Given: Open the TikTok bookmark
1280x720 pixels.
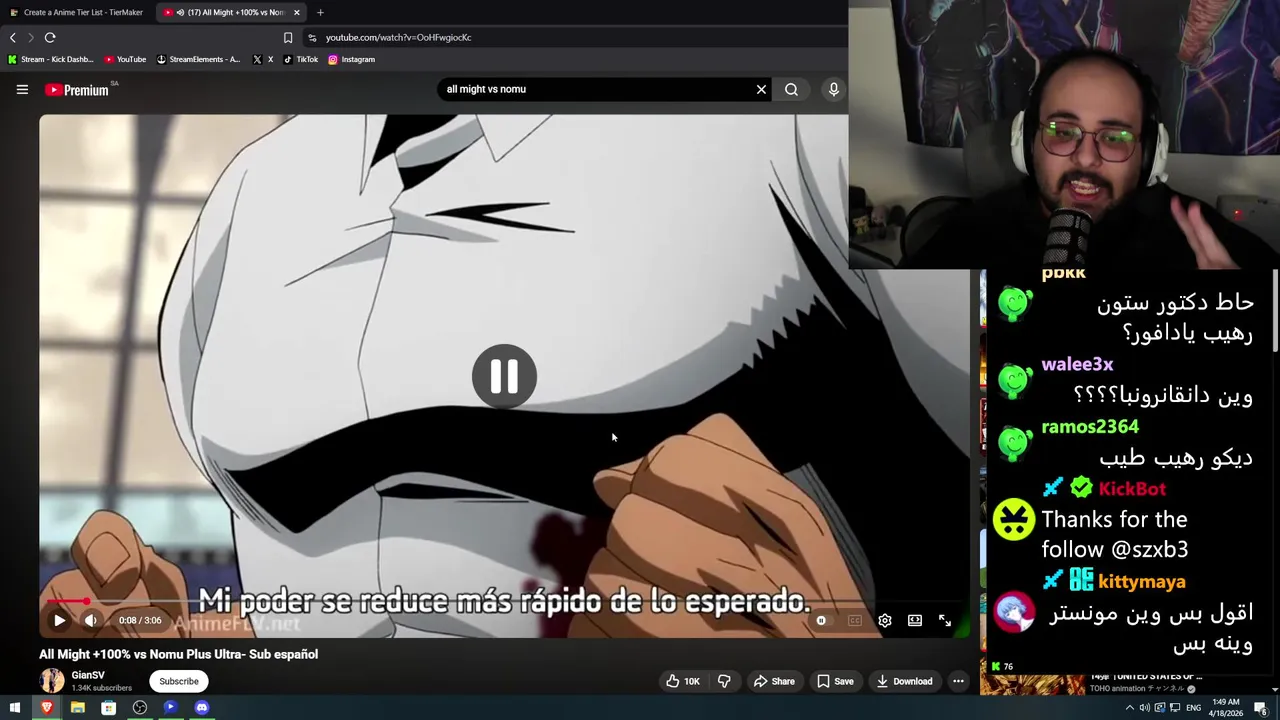Looking at the screenshot, I should [300, 59].
